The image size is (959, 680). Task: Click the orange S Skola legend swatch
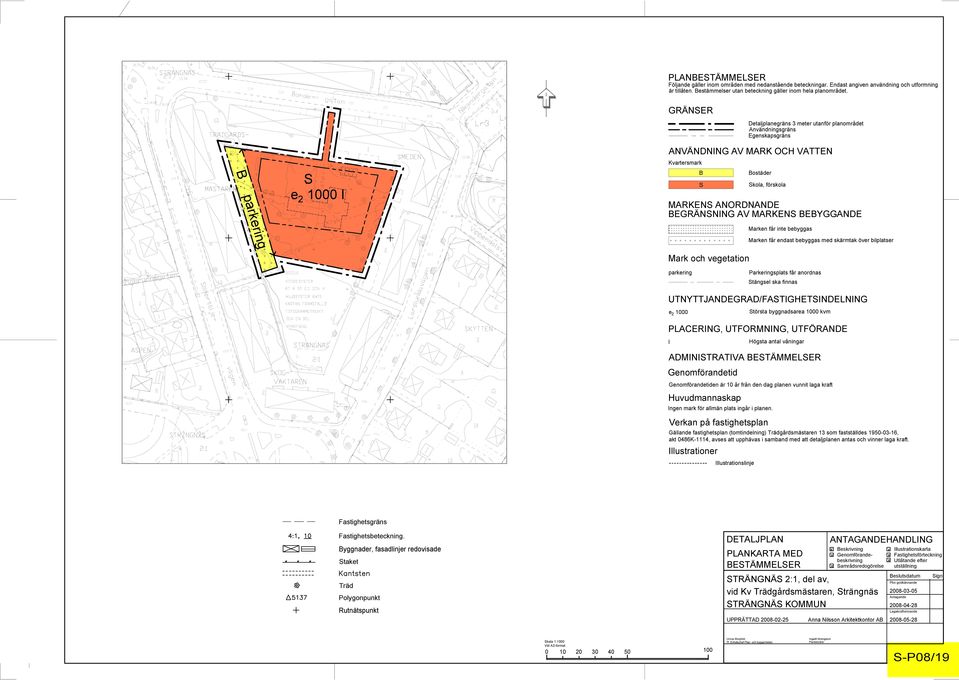tap(700, 185)
